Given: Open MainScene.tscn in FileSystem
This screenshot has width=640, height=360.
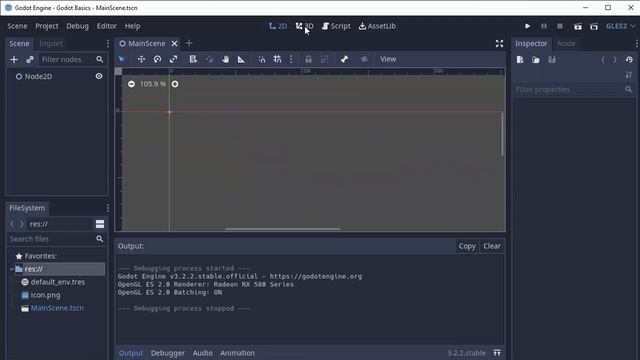Looking at the screenshot, I should pyautogui.click(x=57, y=308).
